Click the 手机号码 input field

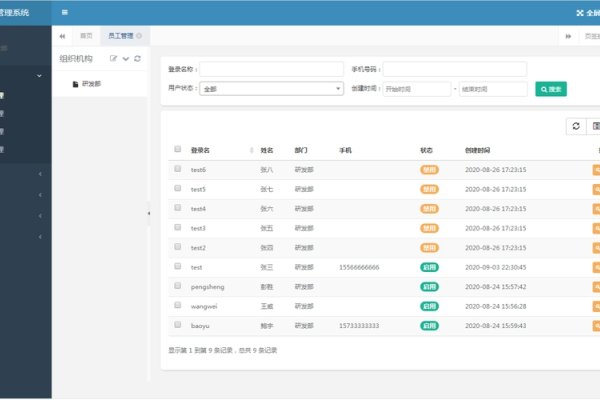455,69
